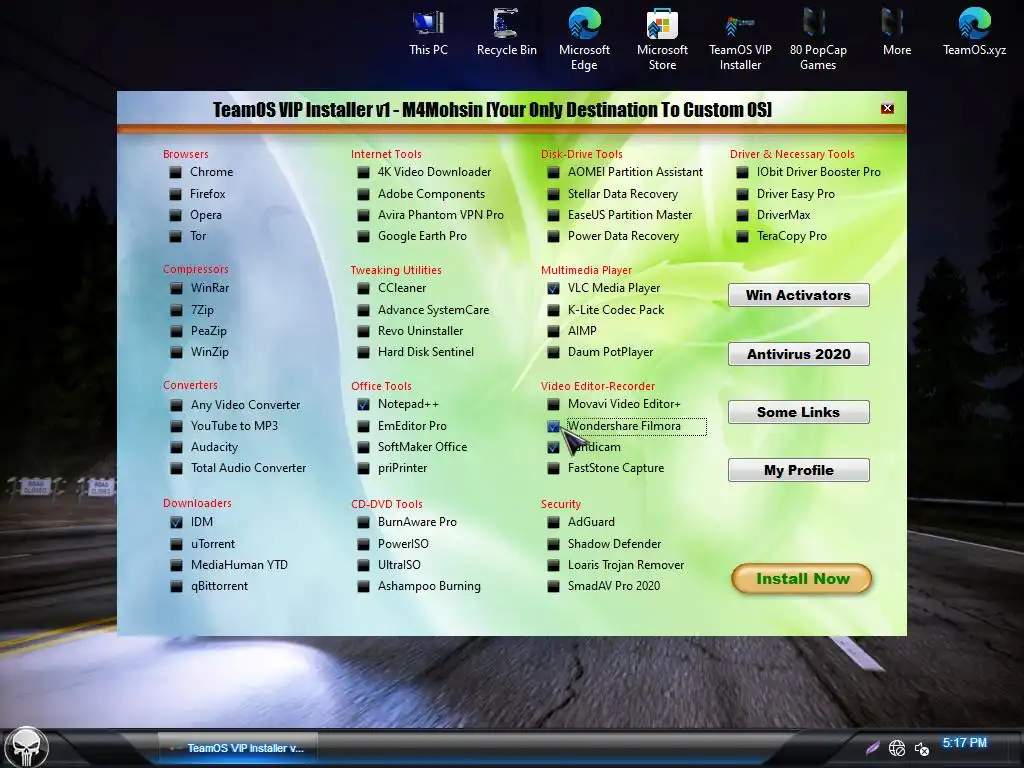Uncheck VLC Media Player
The height and width of the screenshot is (768, 1024).
553,288
